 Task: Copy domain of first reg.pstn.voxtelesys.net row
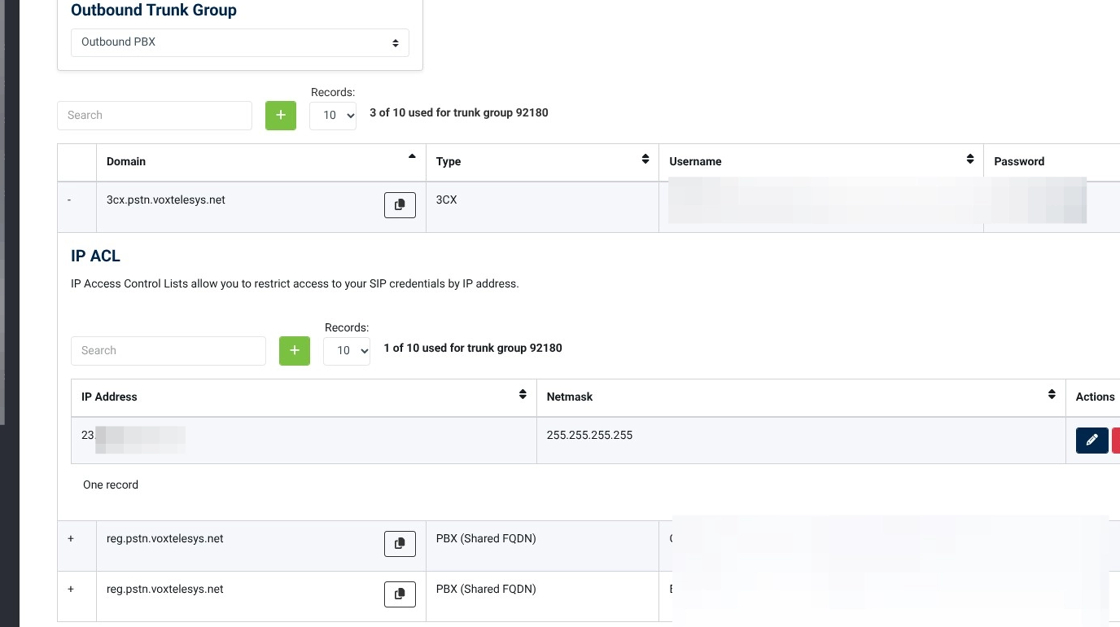tap(399, 543)
